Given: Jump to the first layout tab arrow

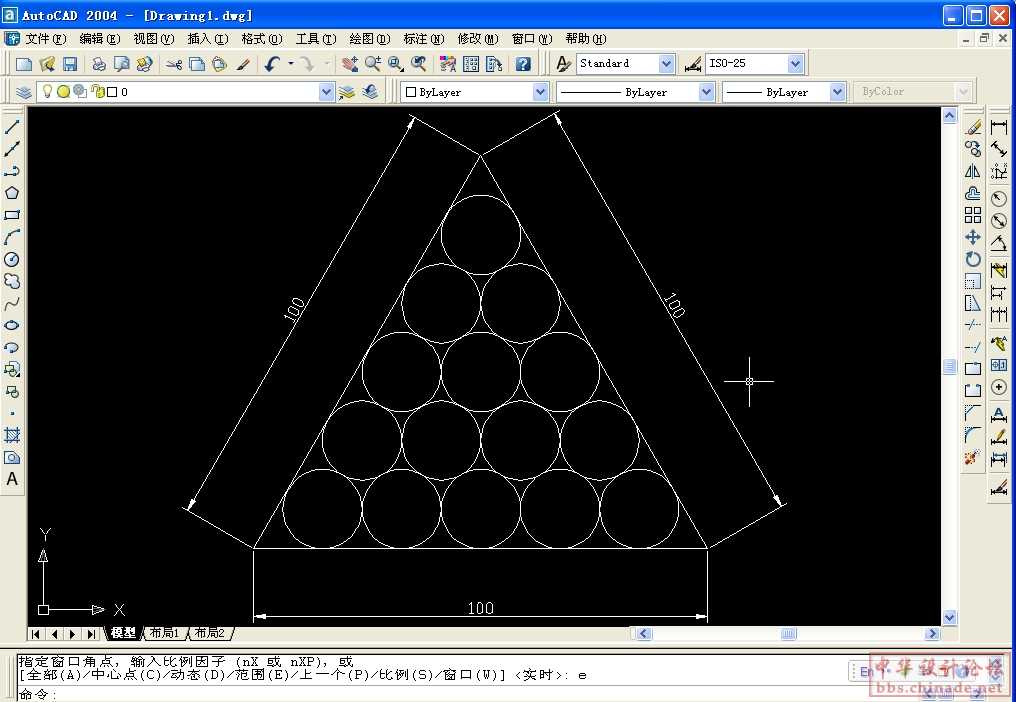Looking at the screenshot, I should click(x=36, y=633).
